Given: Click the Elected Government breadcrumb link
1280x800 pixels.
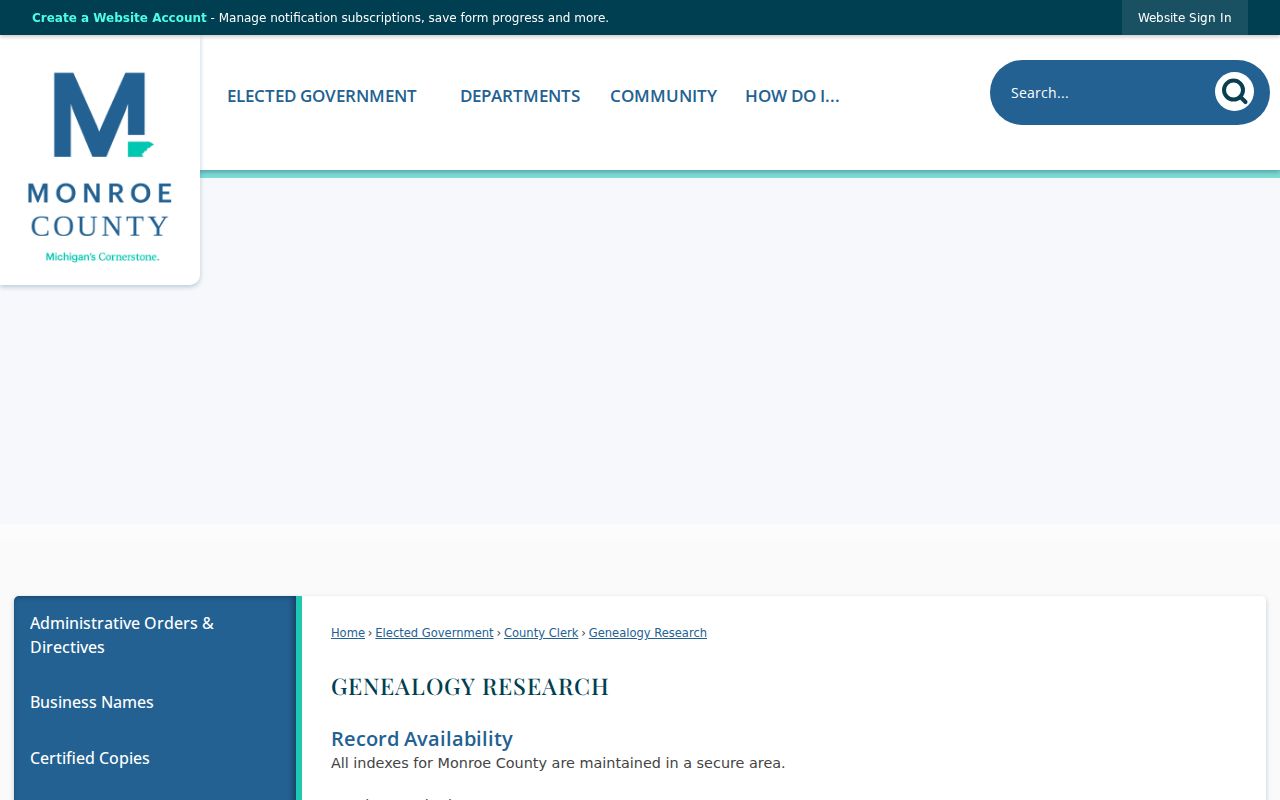Looking at the screenshot, I should click(434, 633).
